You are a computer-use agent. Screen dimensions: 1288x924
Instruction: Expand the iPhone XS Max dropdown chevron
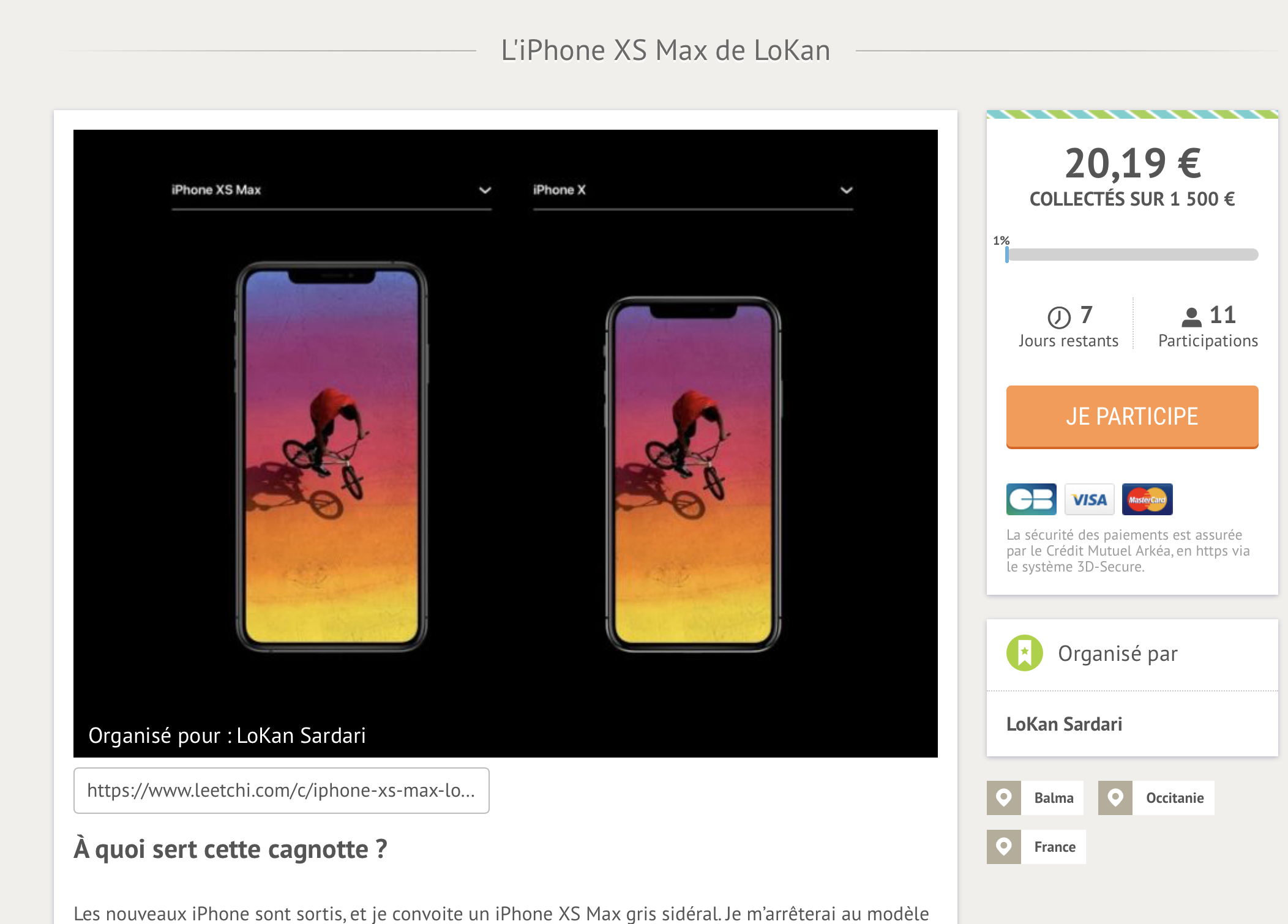[485, 190]
